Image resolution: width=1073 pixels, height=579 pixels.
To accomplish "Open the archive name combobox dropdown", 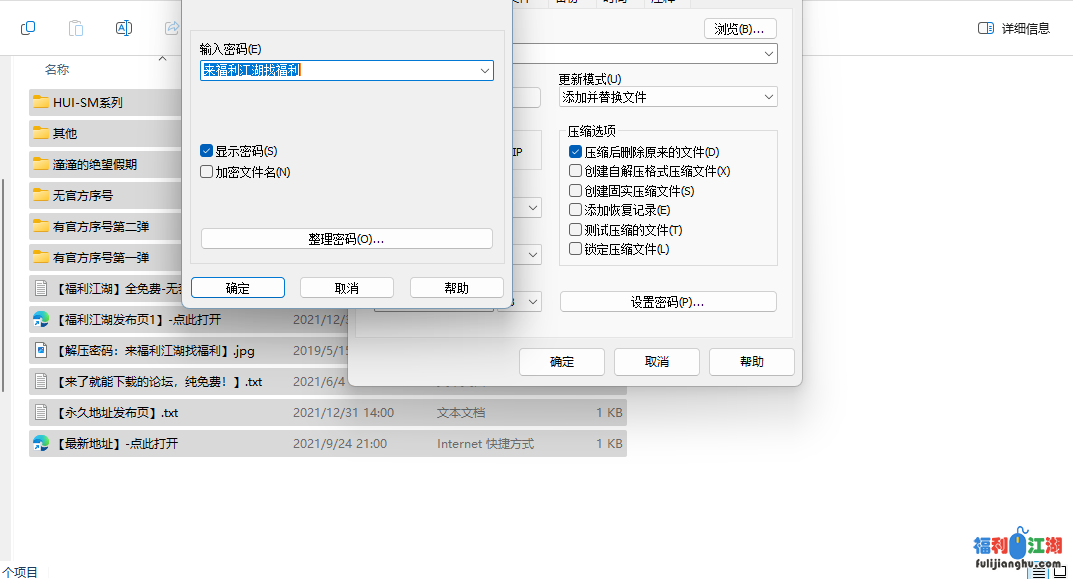I will [769, 53].
